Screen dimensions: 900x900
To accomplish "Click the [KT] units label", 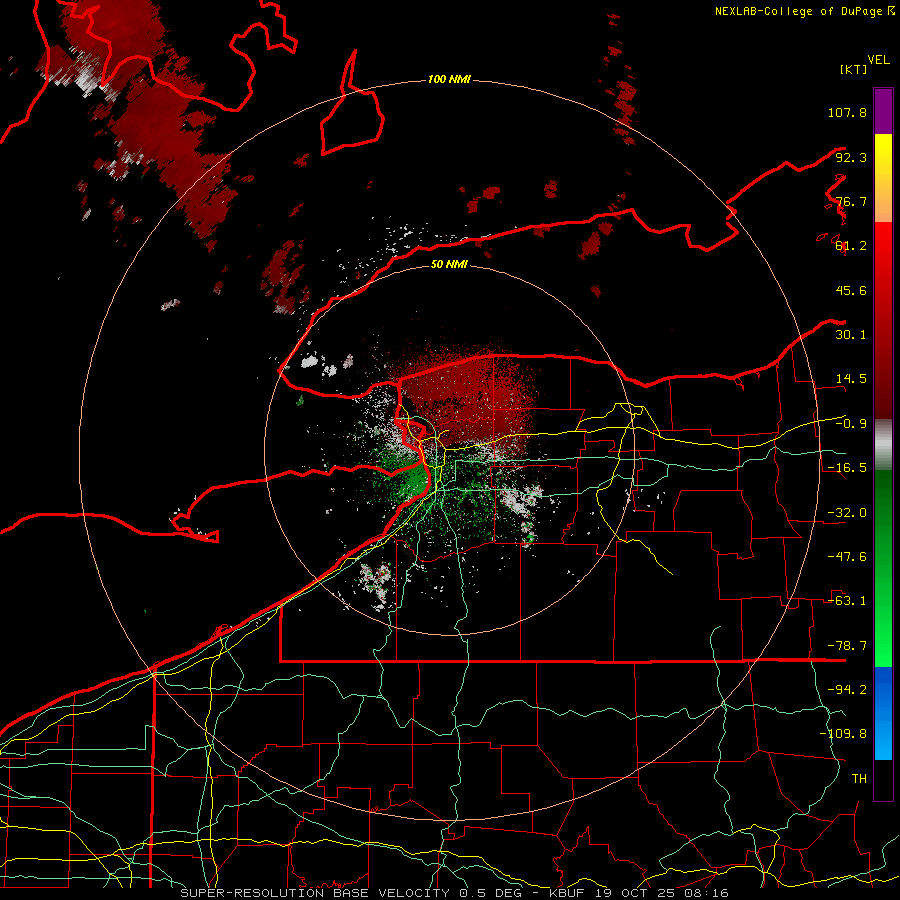I will [x=854, y=69].
